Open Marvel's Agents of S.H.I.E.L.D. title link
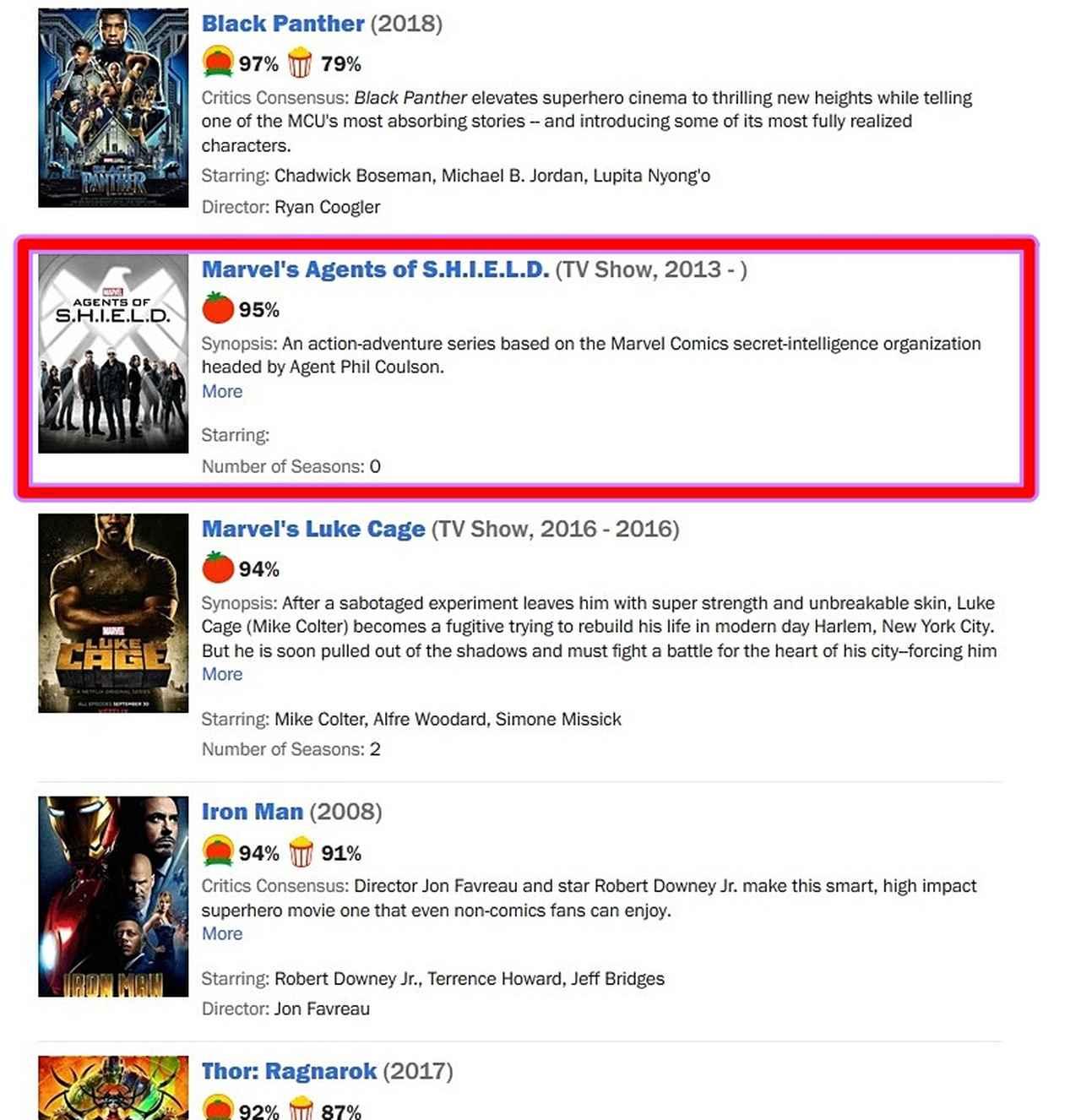The image size is (1081, 1120). (376, 269)
